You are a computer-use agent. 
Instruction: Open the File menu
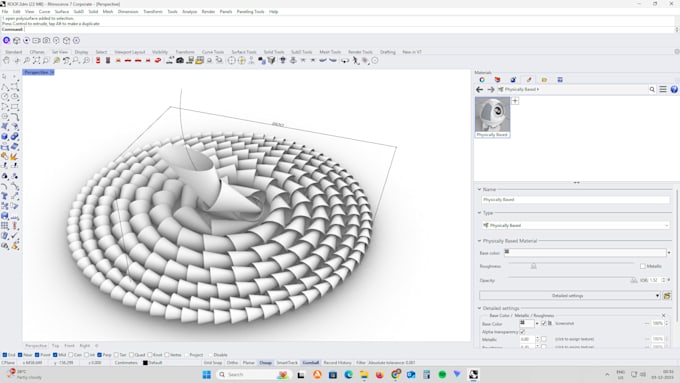pyautogui.click(x=5, y=12)
